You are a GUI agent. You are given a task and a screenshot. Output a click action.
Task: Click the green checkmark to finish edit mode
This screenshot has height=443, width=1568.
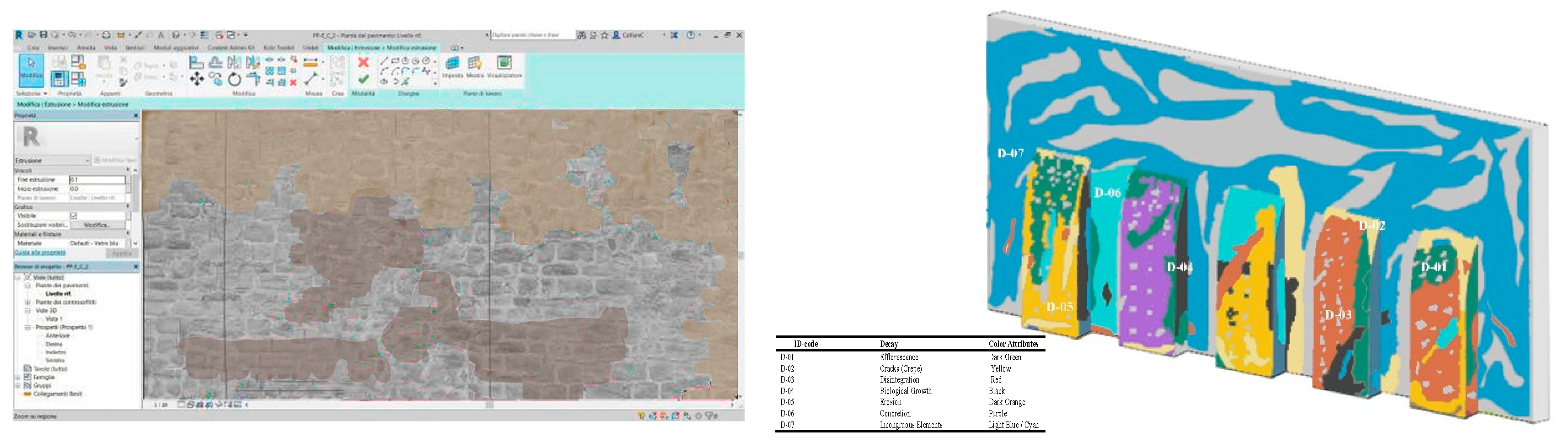pos(363,79)
